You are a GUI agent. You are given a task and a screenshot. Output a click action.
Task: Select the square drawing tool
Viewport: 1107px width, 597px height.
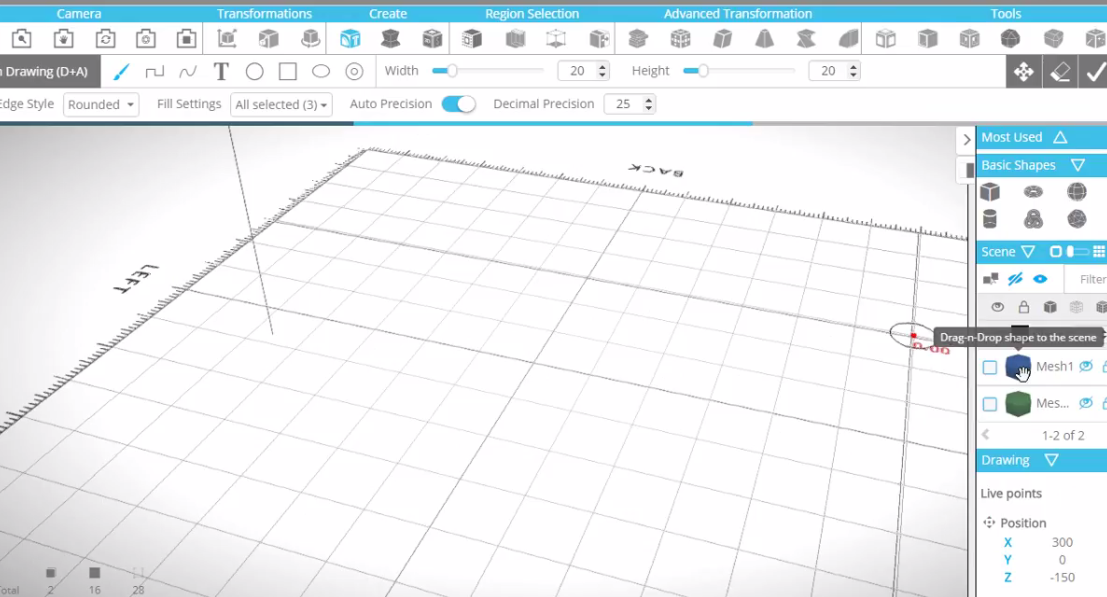click(x=287, y=71)
